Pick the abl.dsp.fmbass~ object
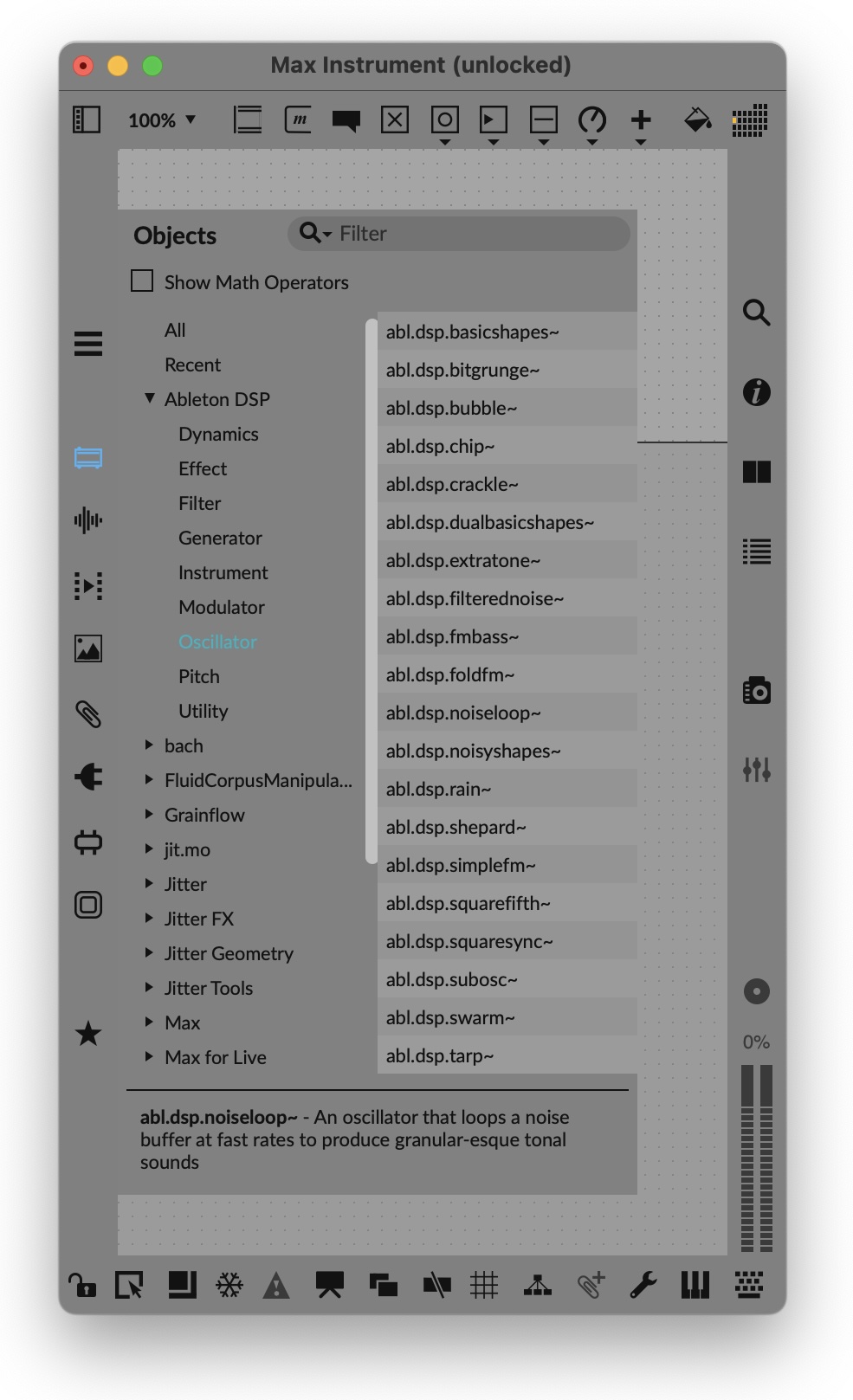The width and height of the screenshot is (853, 1400). [452, 636]
